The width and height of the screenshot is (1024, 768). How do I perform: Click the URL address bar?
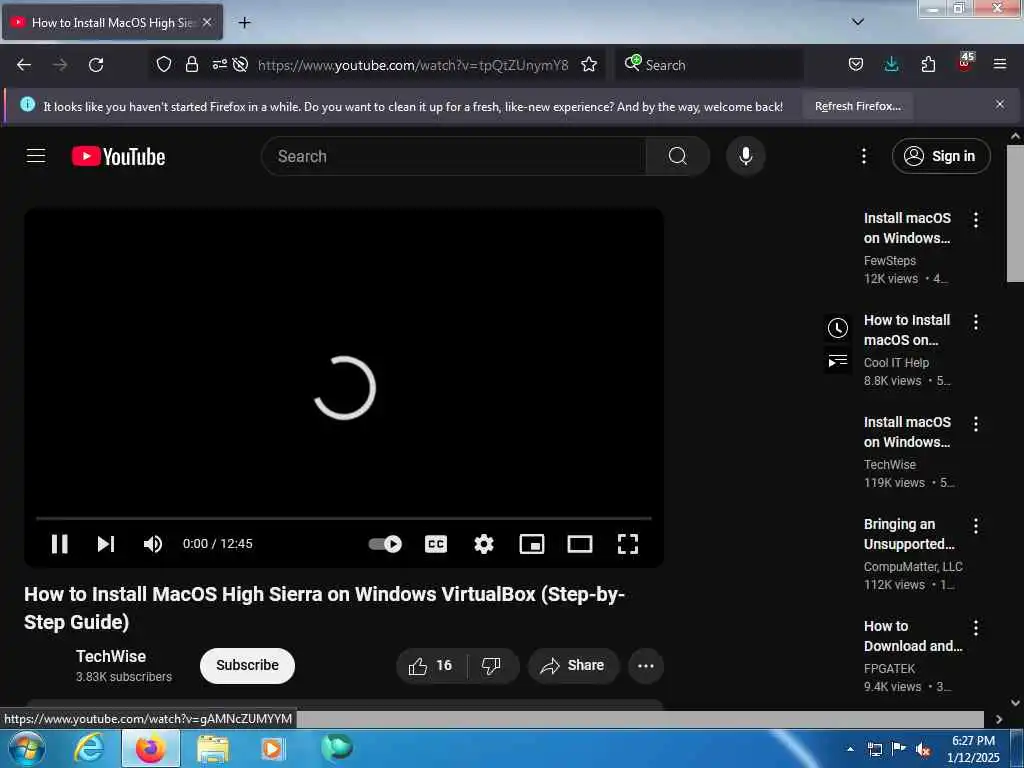click(413, 65)
